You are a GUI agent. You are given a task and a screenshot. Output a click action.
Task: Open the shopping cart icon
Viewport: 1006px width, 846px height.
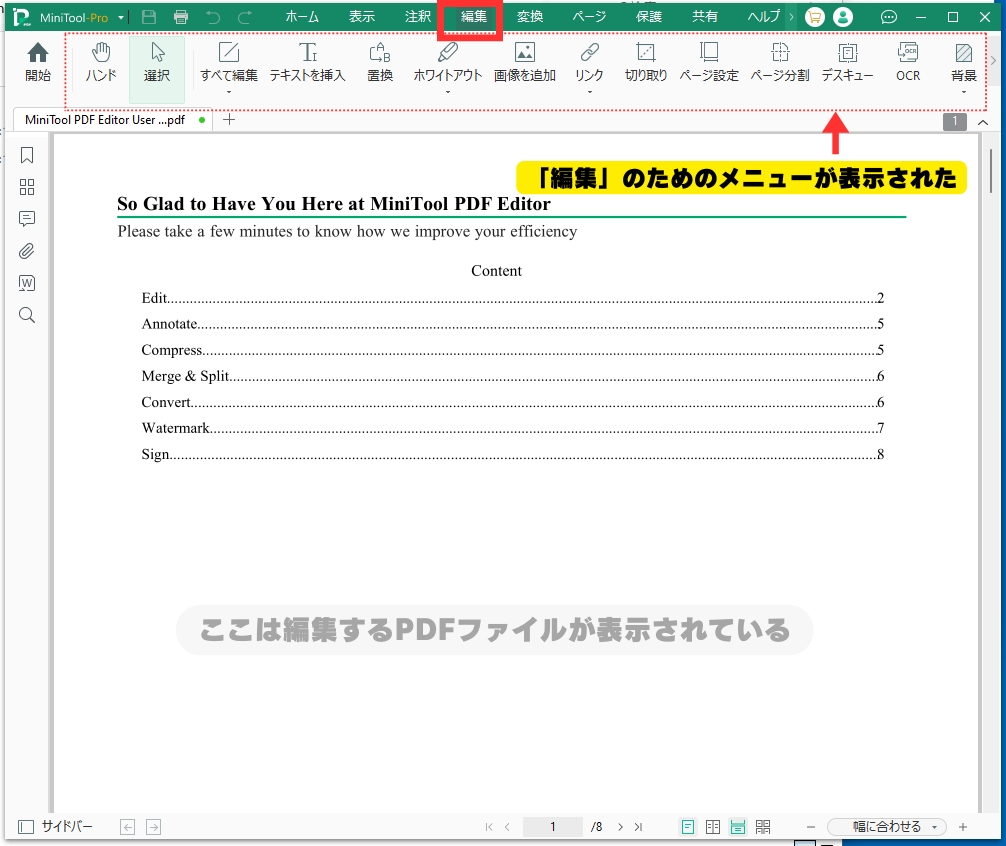[815, 17]
